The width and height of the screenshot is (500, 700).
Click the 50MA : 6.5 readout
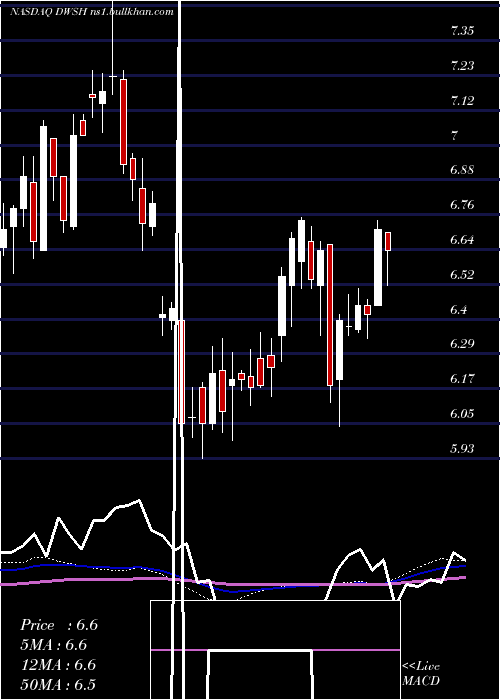coord(58,684)
